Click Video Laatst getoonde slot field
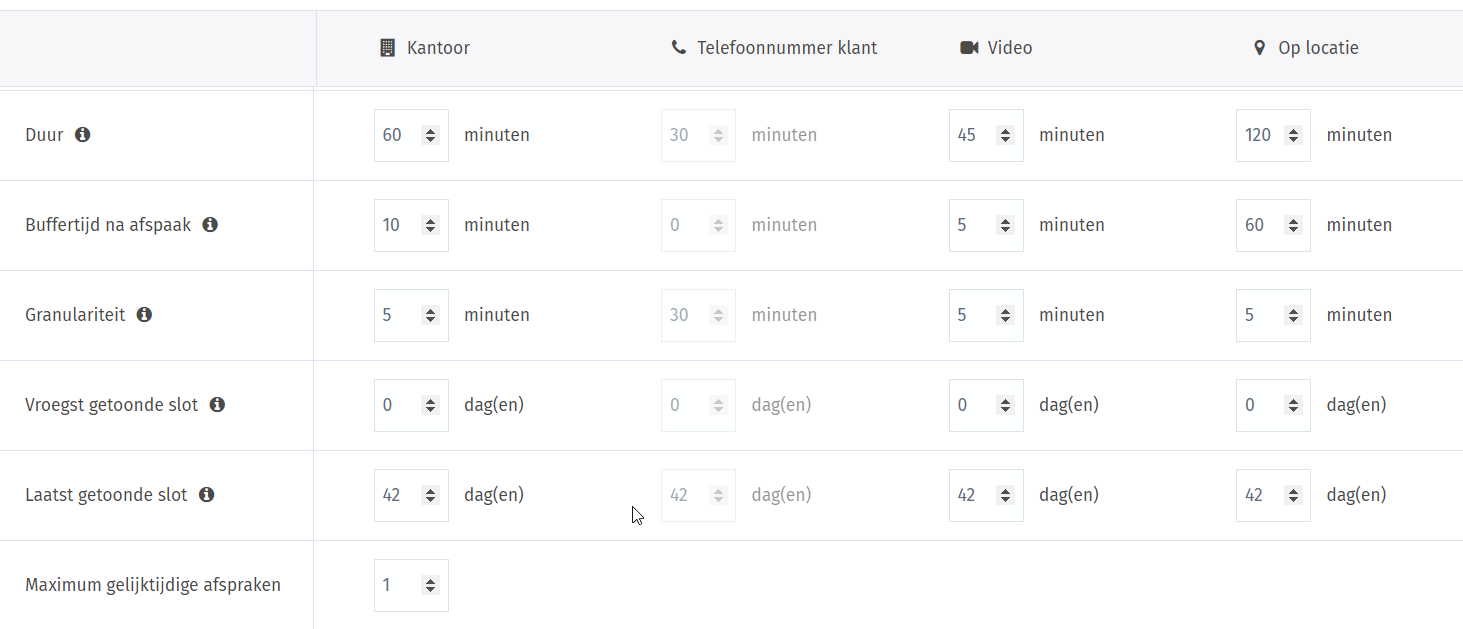The width and height of the screenshot is (1463, 629). [986, 495]
